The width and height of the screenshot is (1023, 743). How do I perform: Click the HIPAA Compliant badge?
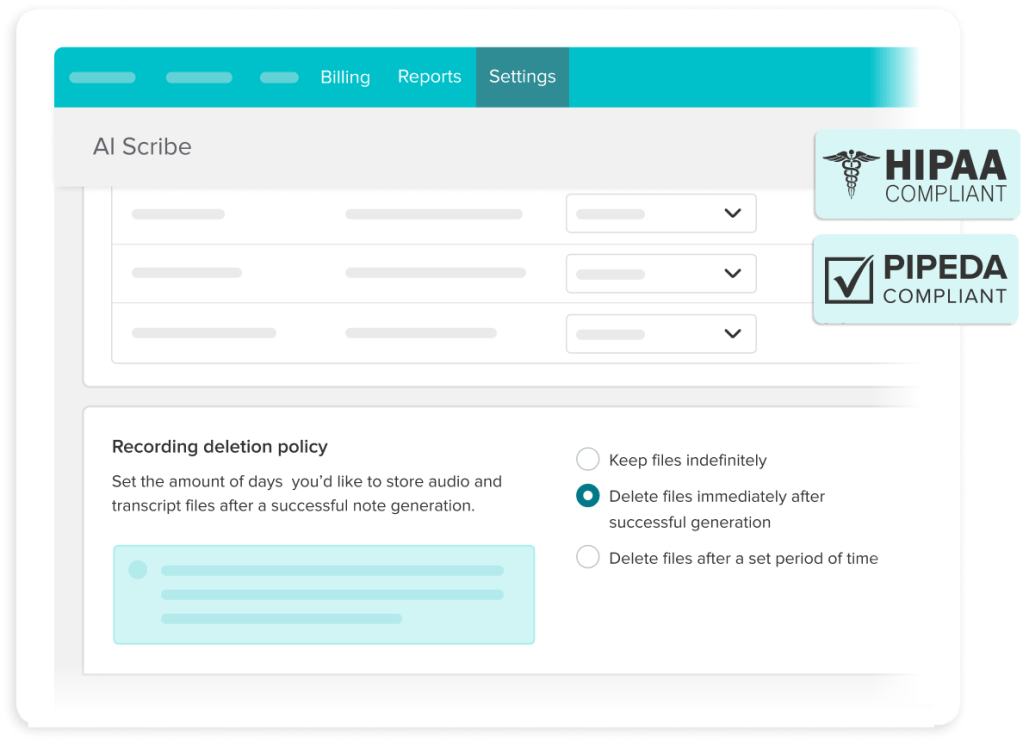(917, 174)
